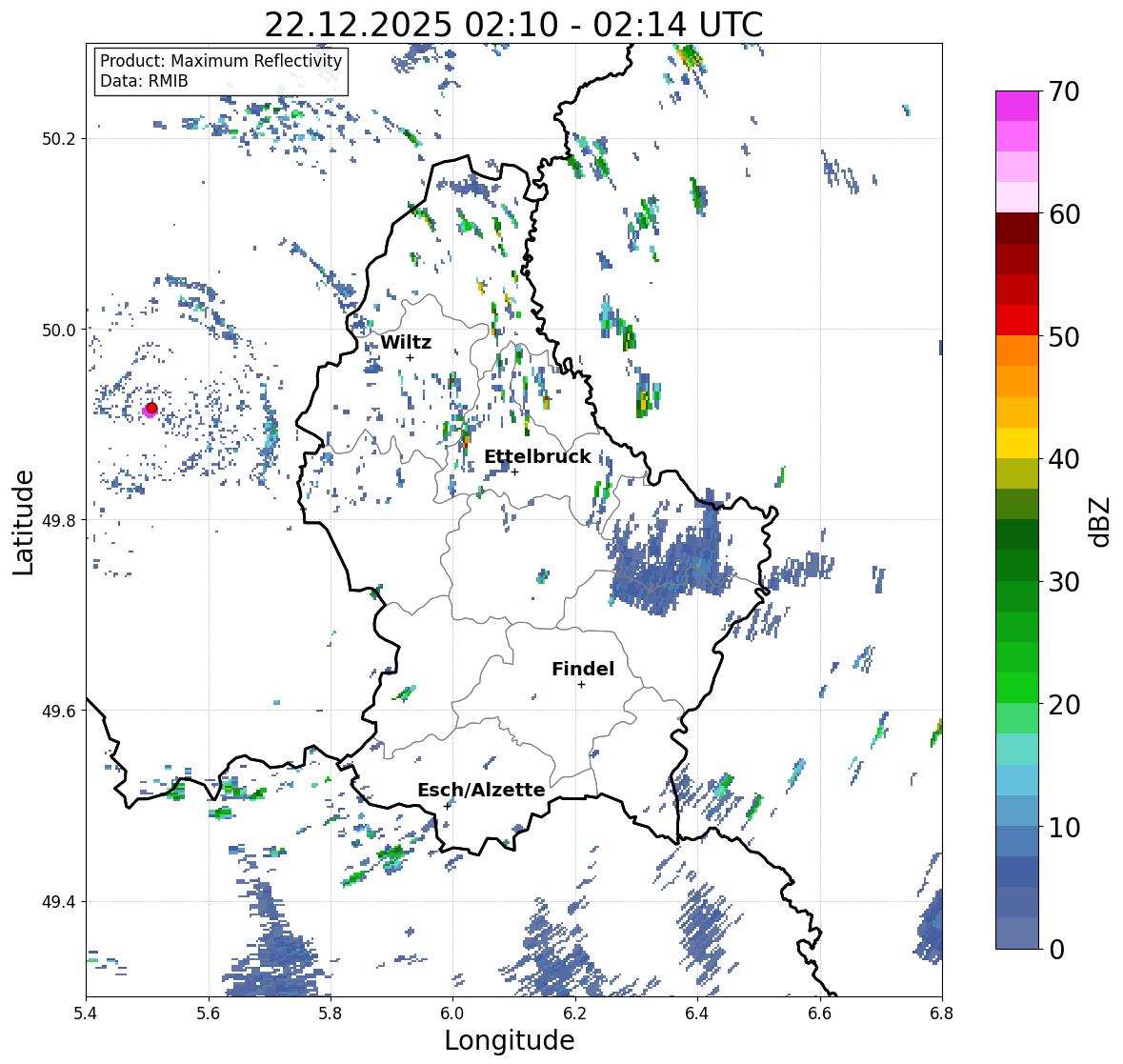Image resolution: width=1123 pixels, height=1064 pixels.
Task: Click the 0 tick on colorbar
Action: pyautogui.click(x=1056, y=950)
